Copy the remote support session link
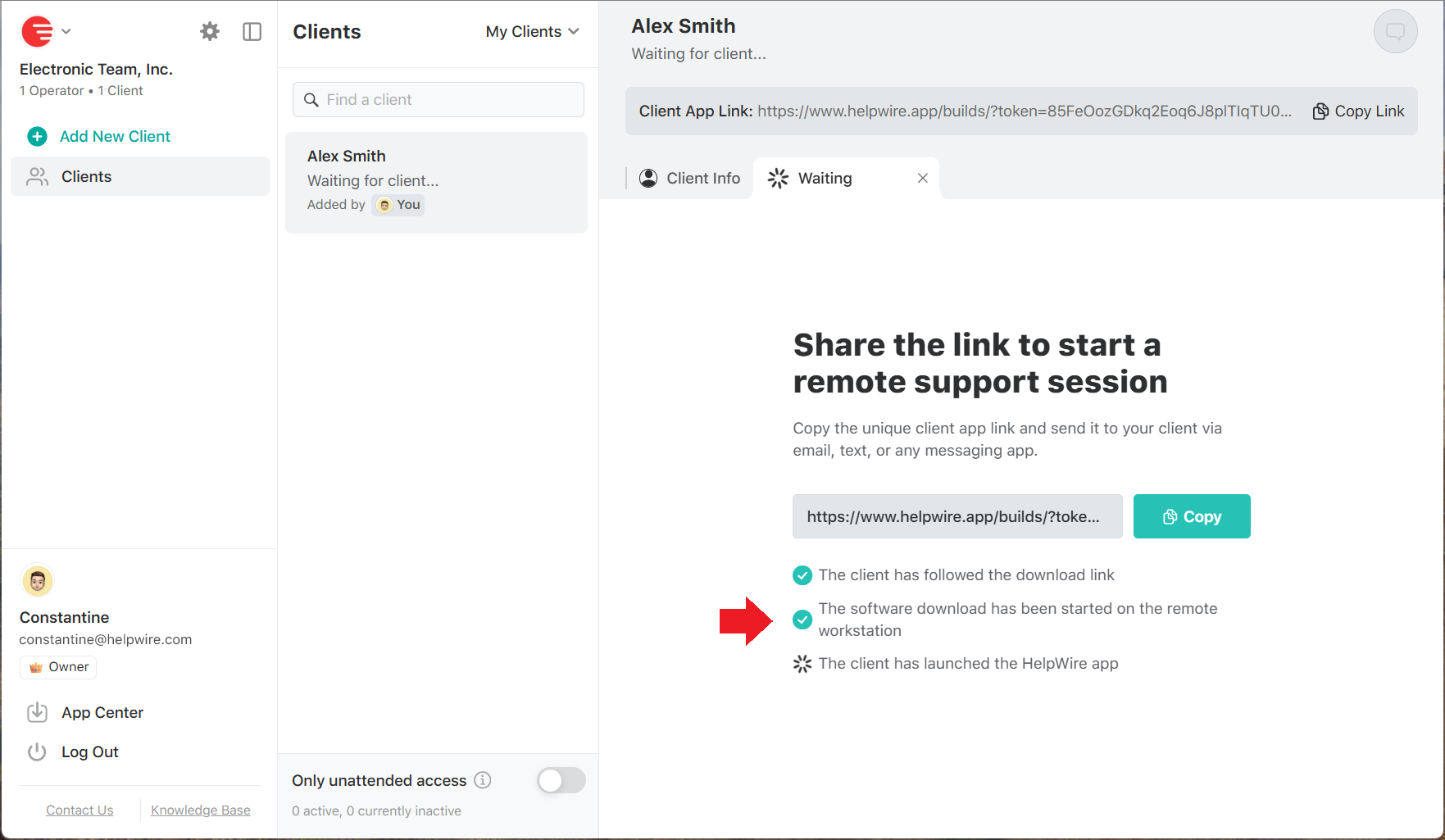This screenshot has height=840, width=1445. (x=1192, y=516)
